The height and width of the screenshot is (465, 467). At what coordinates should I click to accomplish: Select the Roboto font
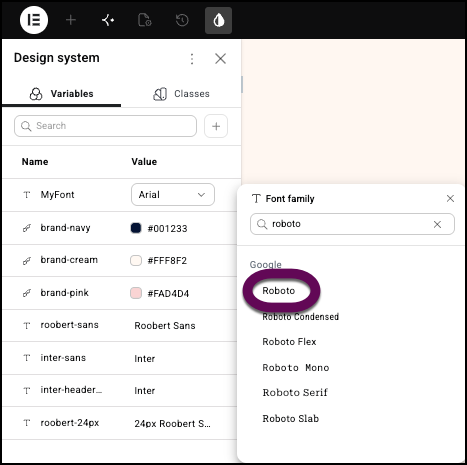[279, 291]
